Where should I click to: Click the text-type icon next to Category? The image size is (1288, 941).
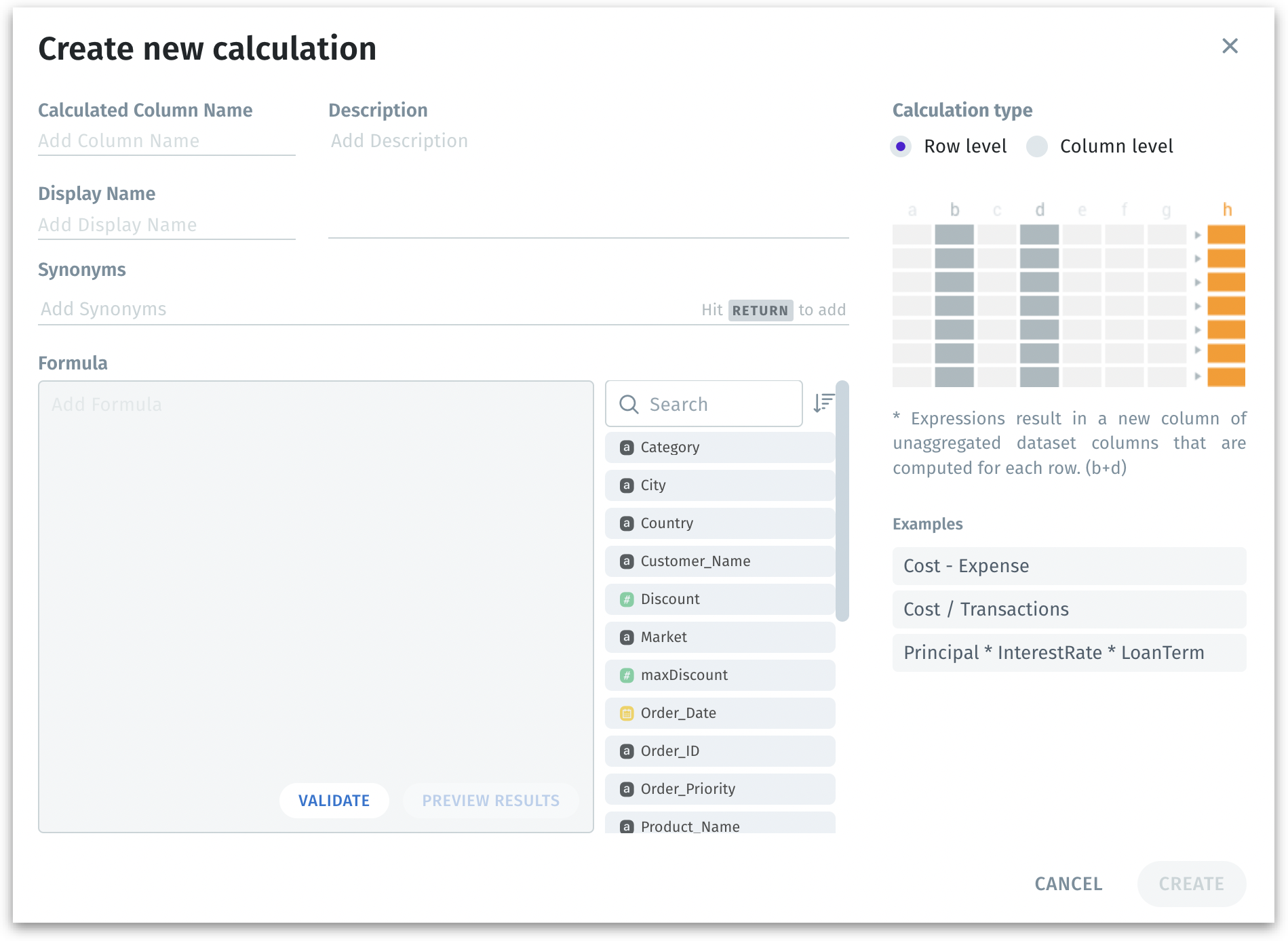(x=627, y=447)
